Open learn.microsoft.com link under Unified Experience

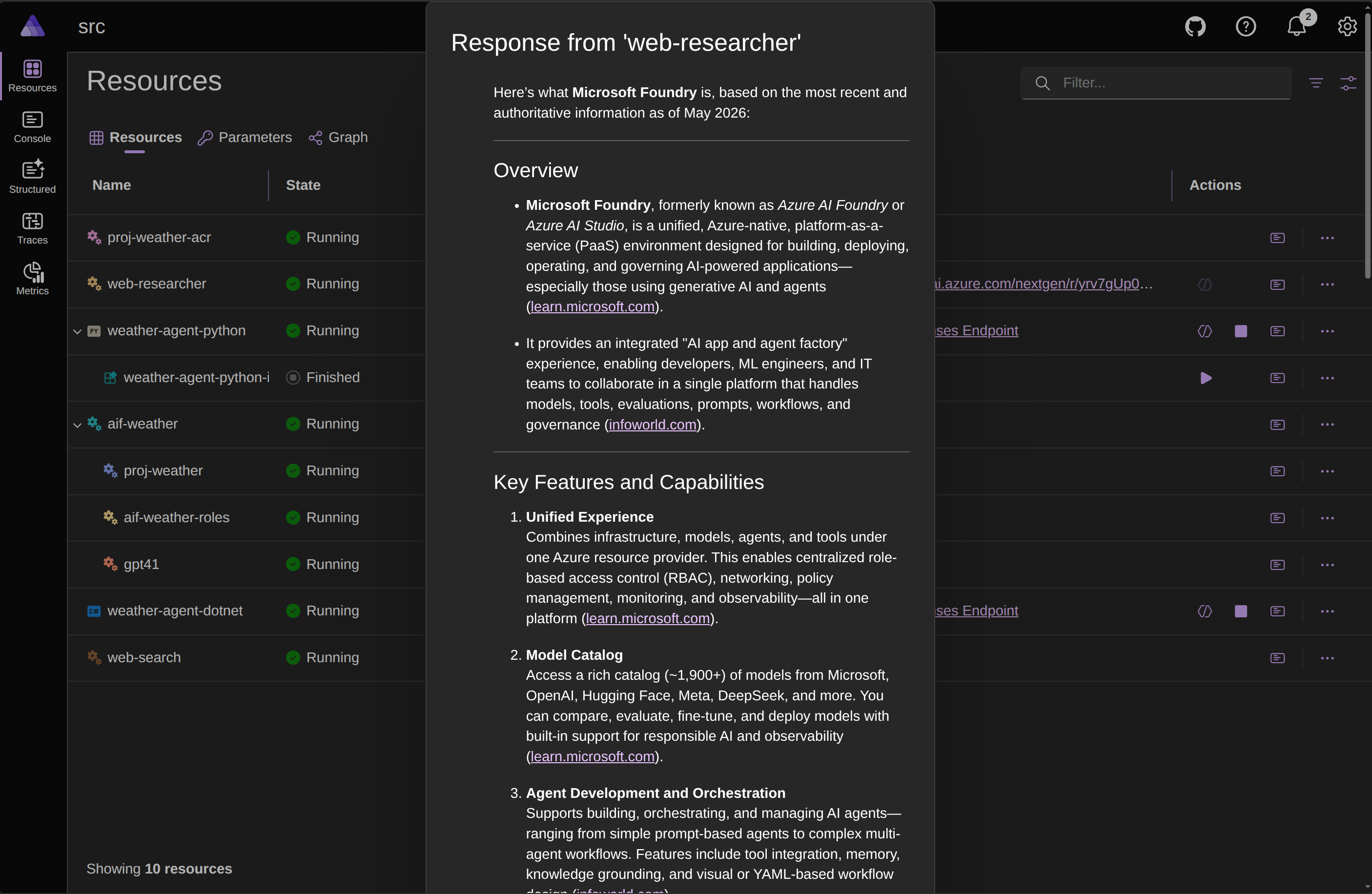pyautogui.click(x=647, y=618)
